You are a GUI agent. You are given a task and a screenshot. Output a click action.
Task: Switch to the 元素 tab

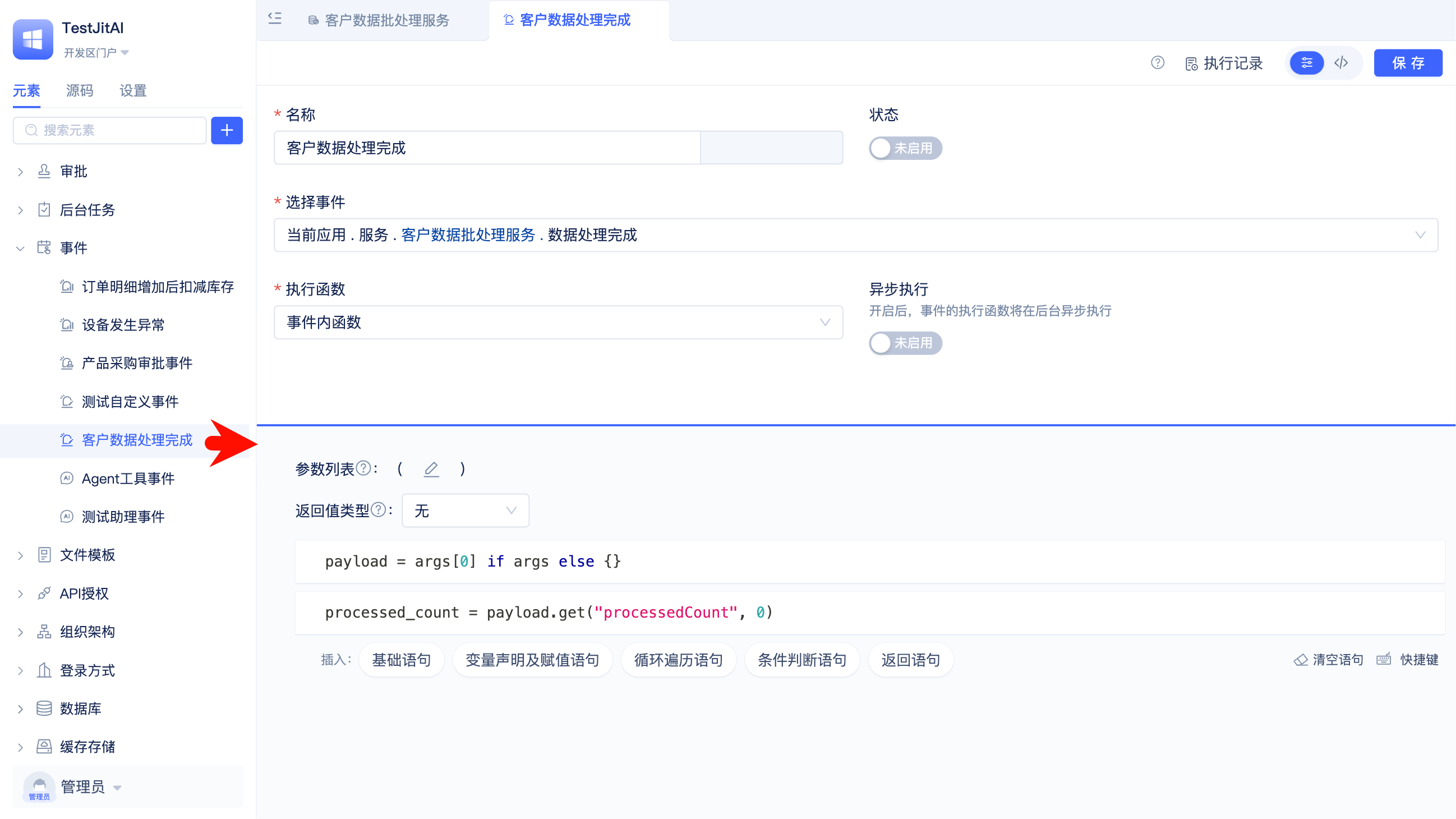tap(26, 90)
